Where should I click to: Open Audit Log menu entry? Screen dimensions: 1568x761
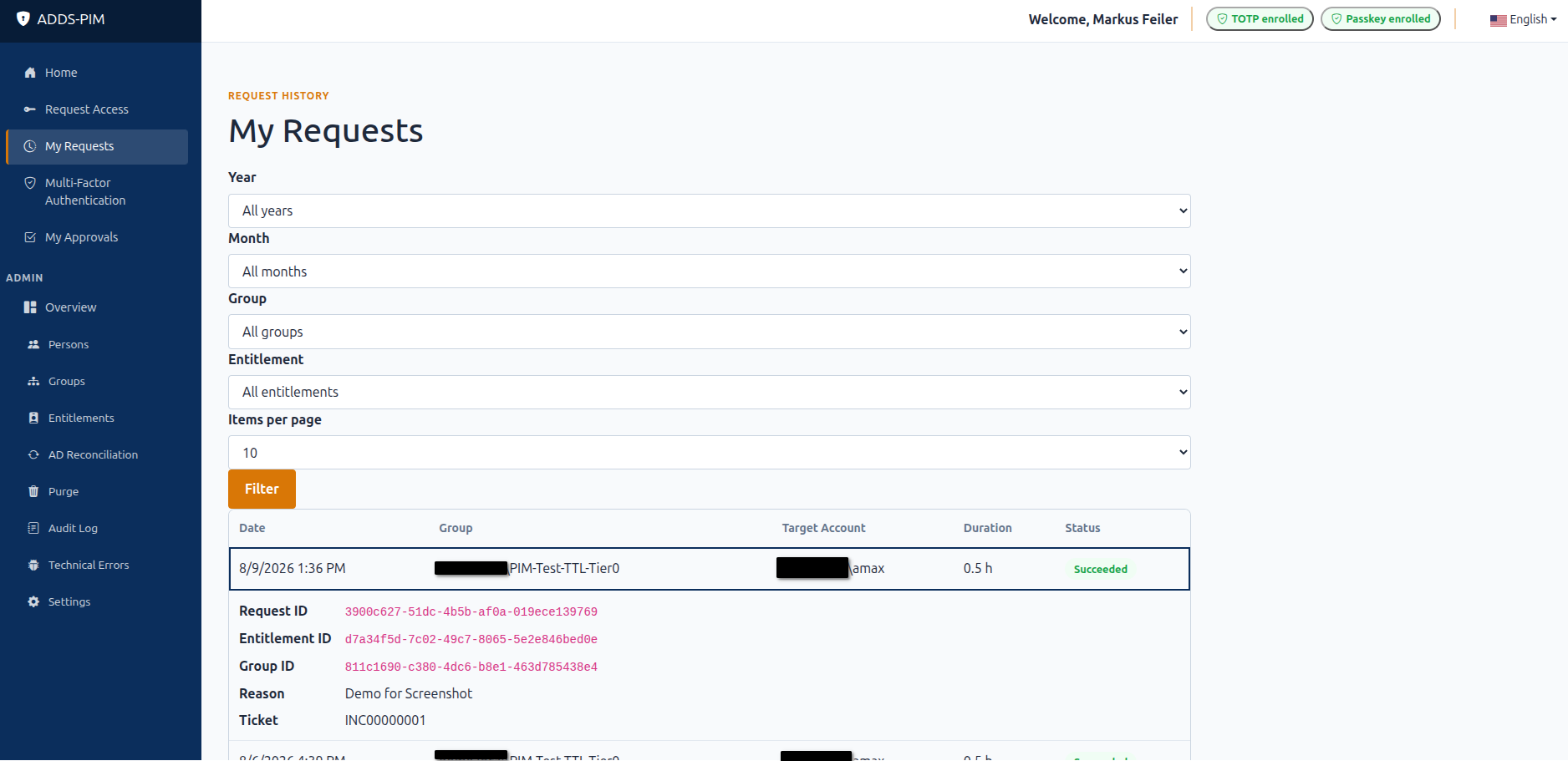coord(97,528)
